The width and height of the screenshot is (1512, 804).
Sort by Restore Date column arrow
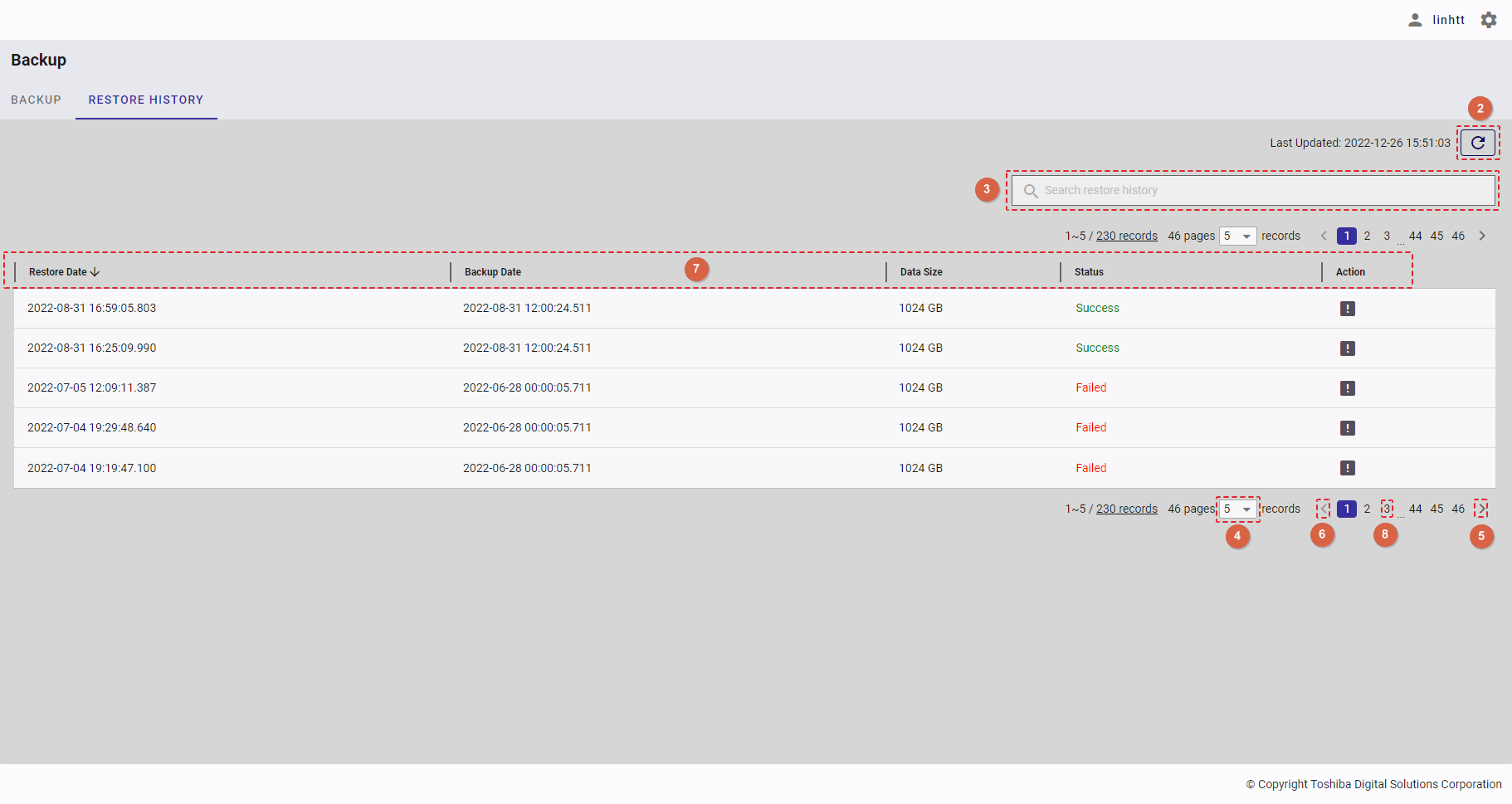[95, 272]
